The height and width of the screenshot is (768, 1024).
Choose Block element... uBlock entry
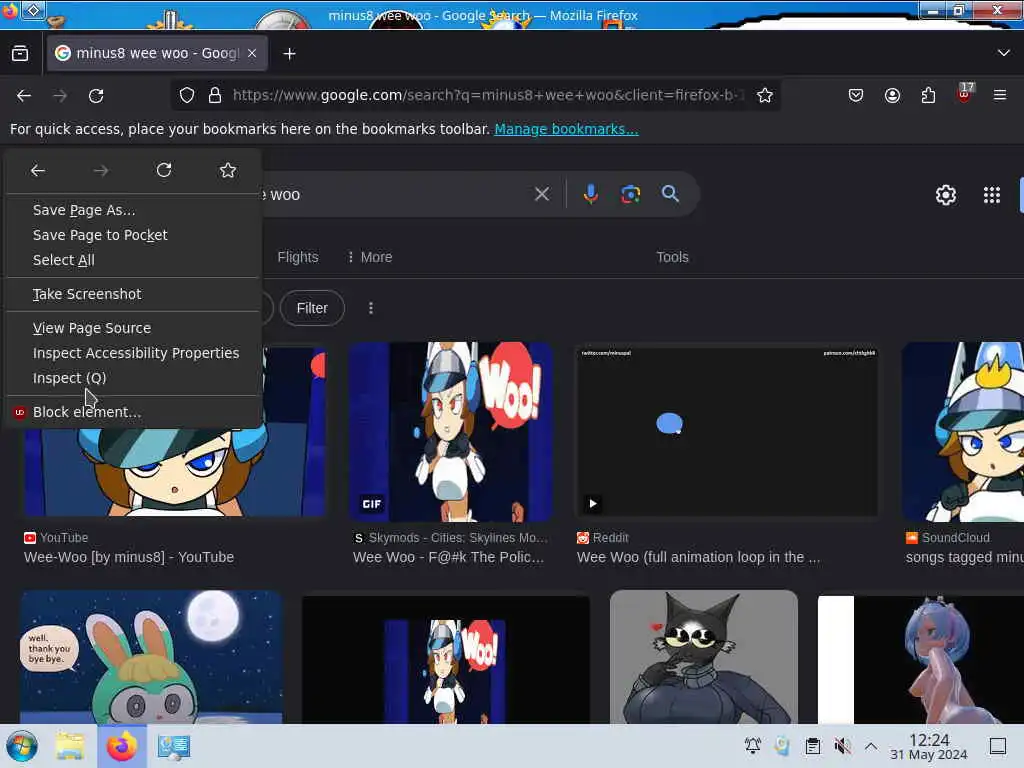[134, 412]
